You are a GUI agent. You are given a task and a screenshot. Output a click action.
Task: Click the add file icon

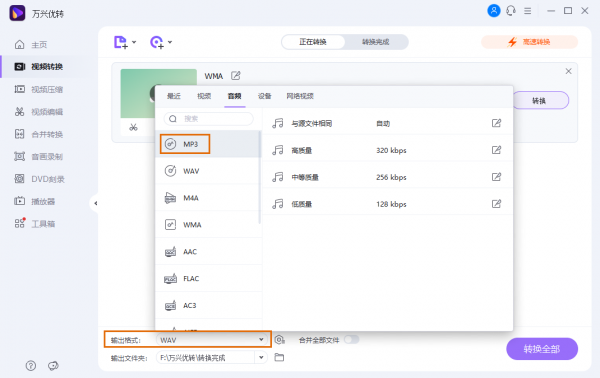(121, 42)
